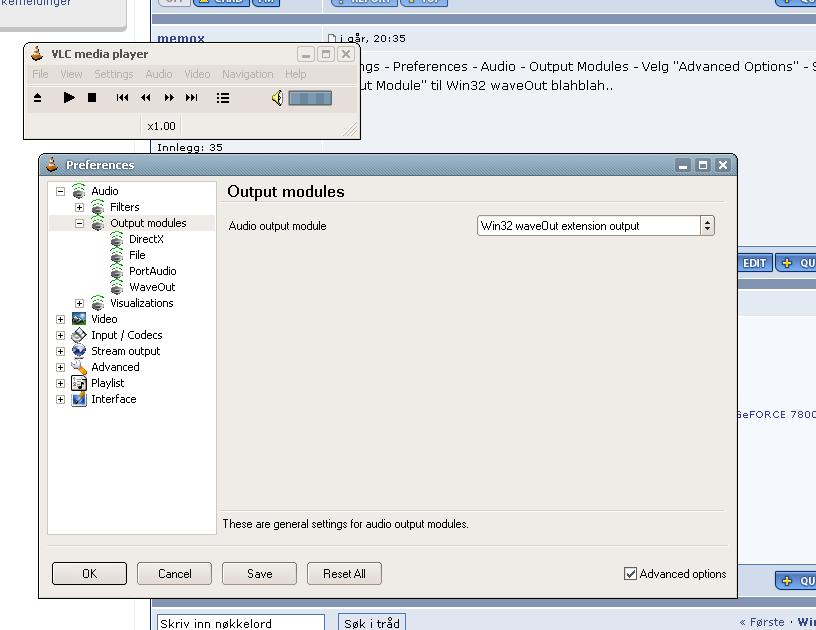This screenshot has height=630, width=816.
Task: Click the EDIT button in the forum page
Action: pos(755,263)
